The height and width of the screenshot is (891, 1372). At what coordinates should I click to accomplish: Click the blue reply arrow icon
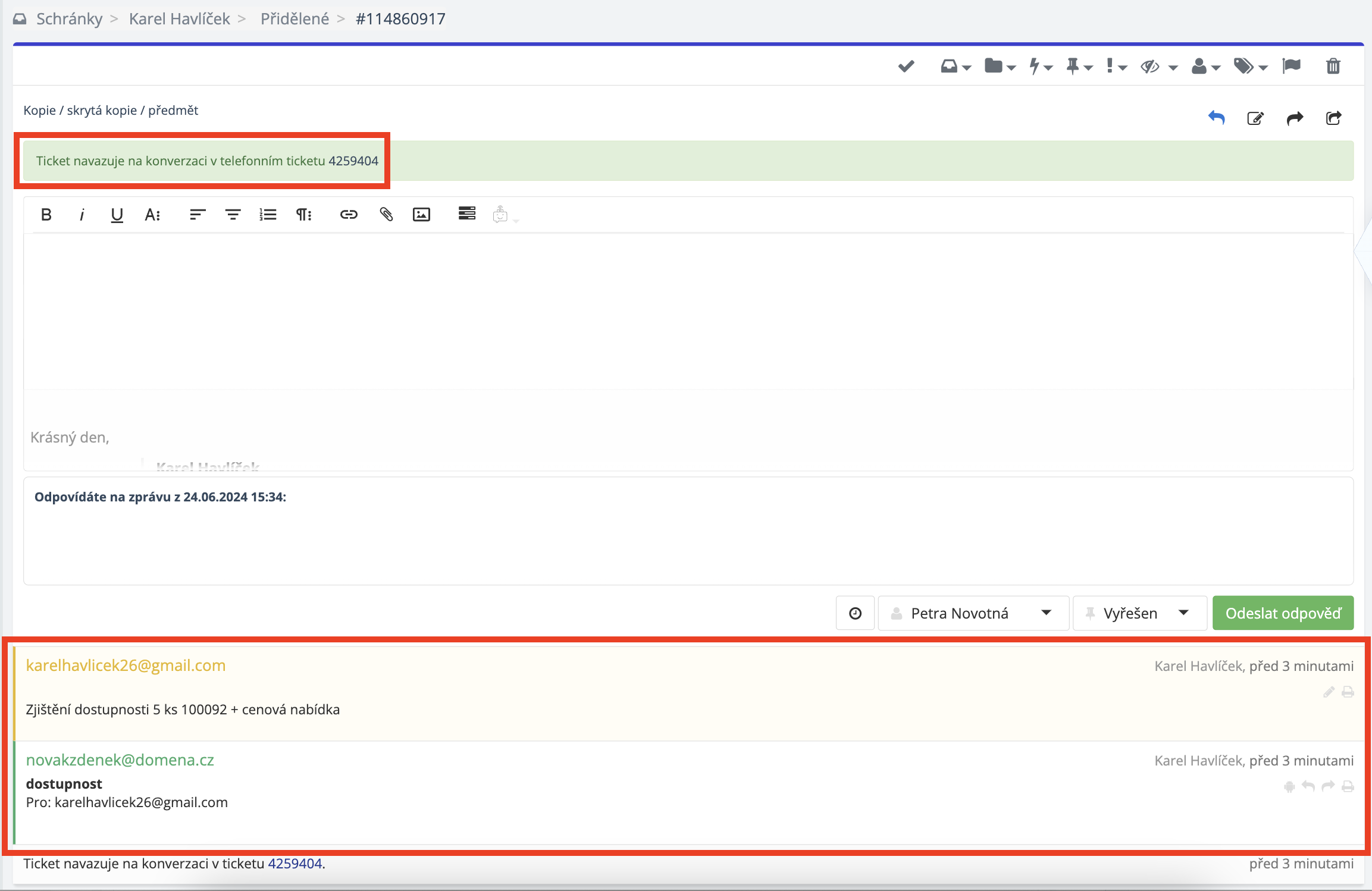click(1216, 118)
